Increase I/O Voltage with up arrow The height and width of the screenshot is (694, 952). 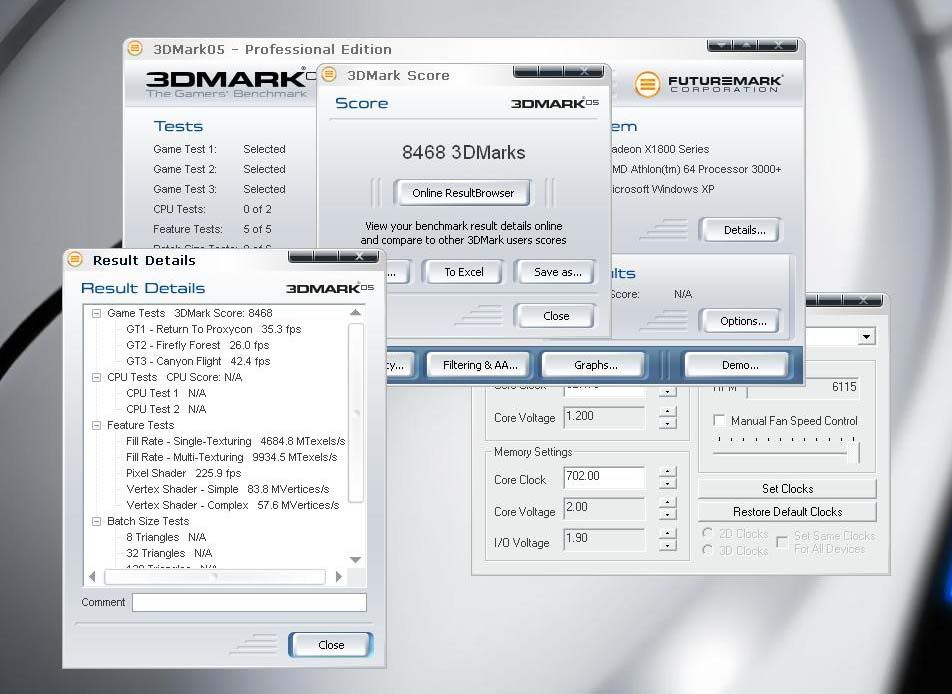(668, 533)
